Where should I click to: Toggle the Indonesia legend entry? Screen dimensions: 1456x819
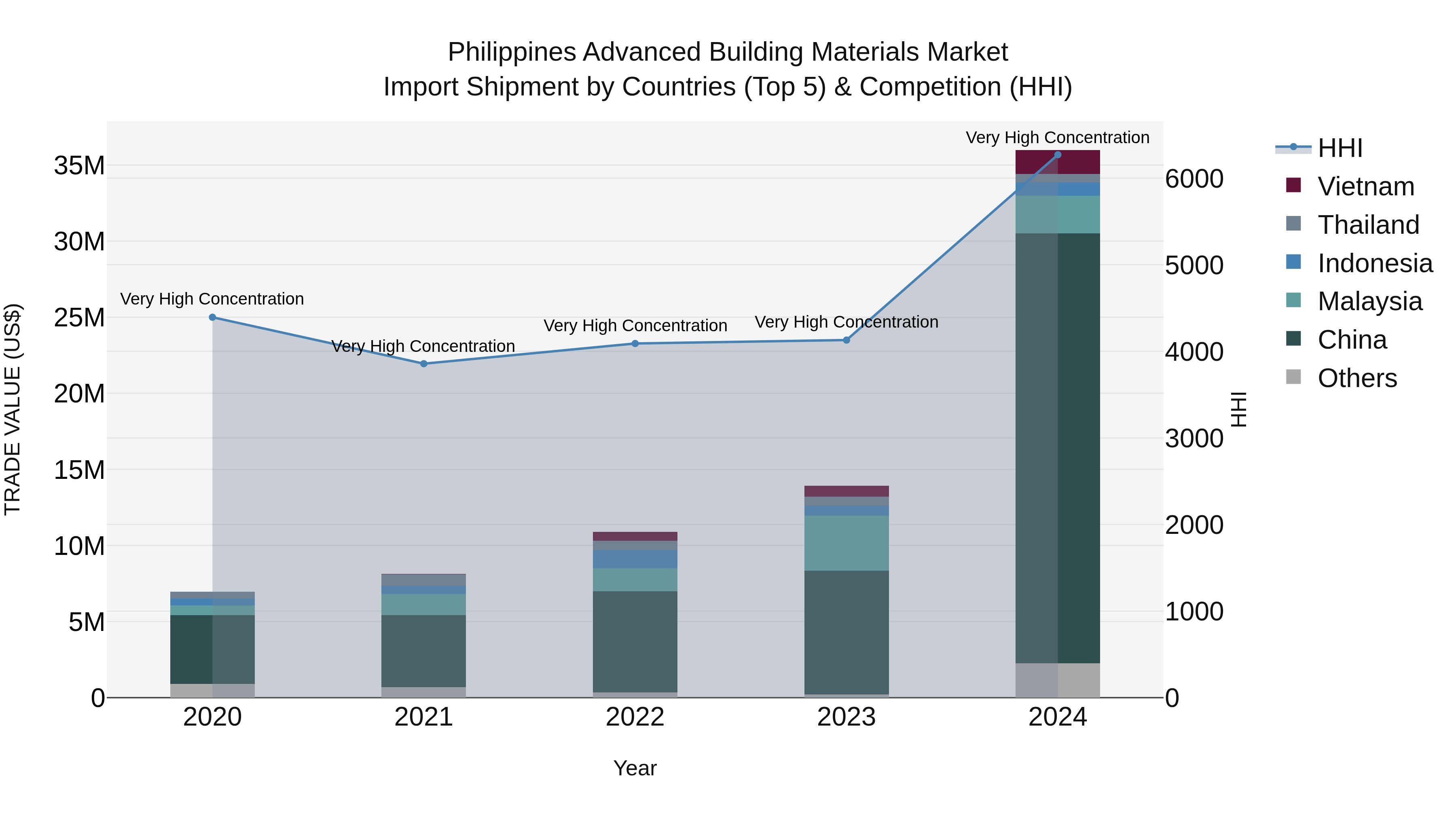[1359, 263]
